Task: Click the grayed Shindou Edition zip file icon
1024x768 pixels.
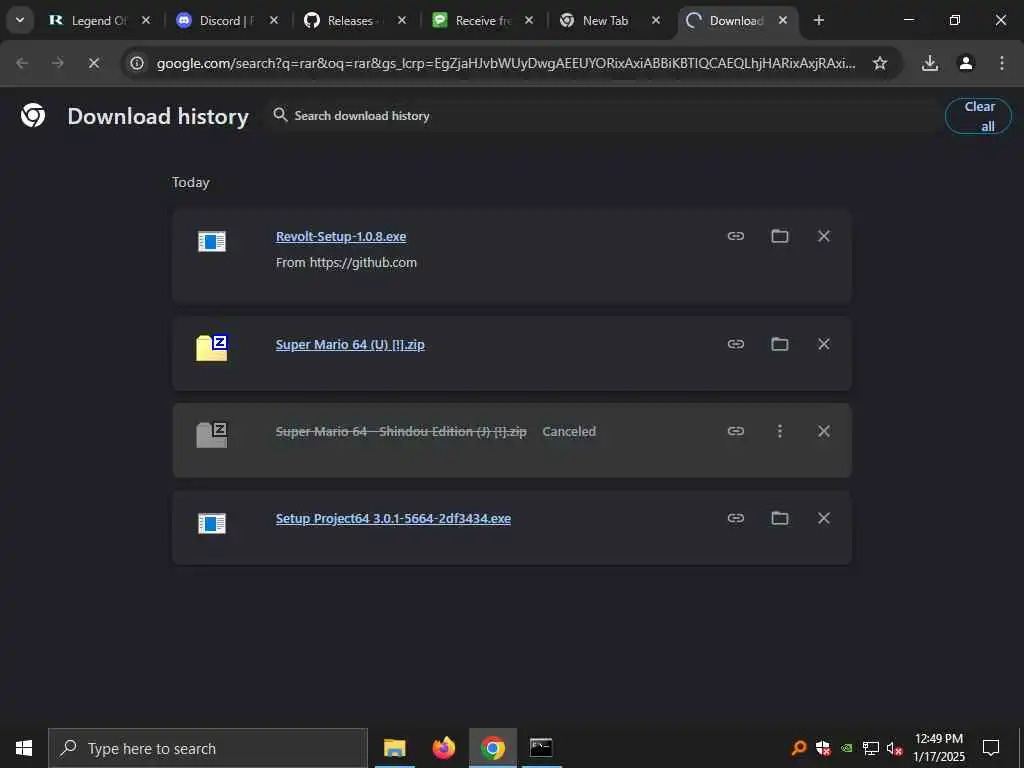Action: coord(212,435)
